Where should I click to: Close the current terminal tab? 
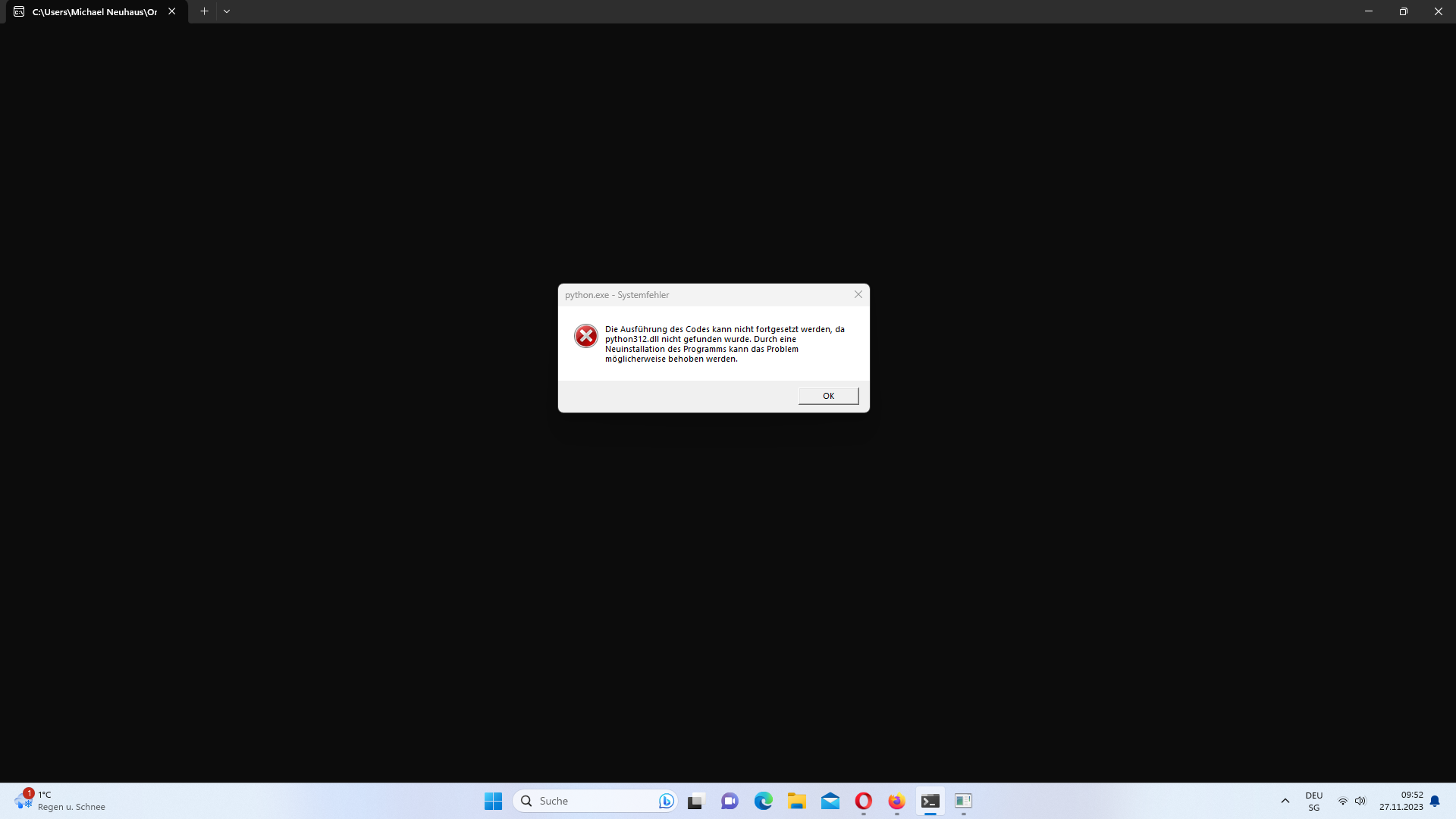click(x=172, y=11)
